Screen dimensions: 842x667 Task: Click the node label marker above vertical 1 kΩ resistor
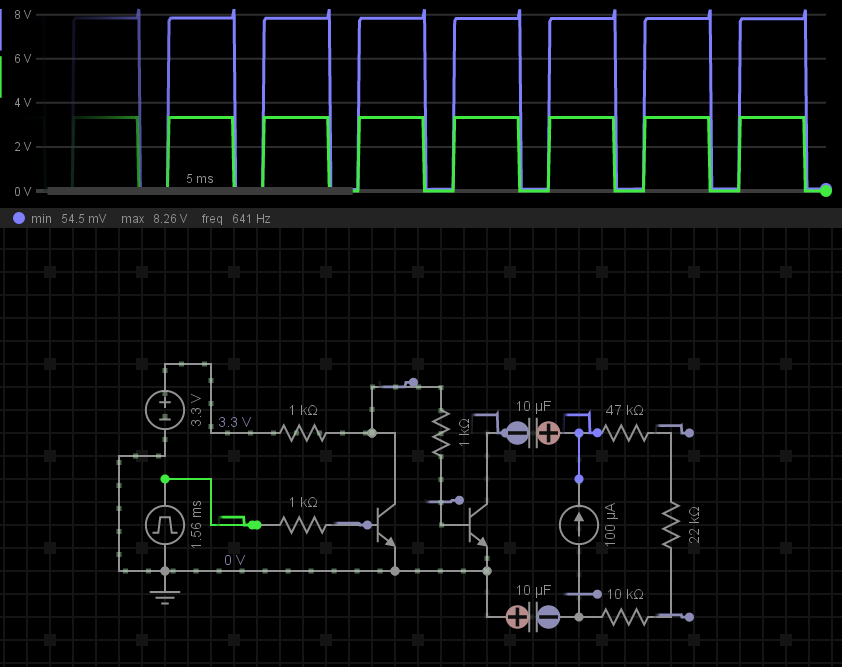pos(413,382)
